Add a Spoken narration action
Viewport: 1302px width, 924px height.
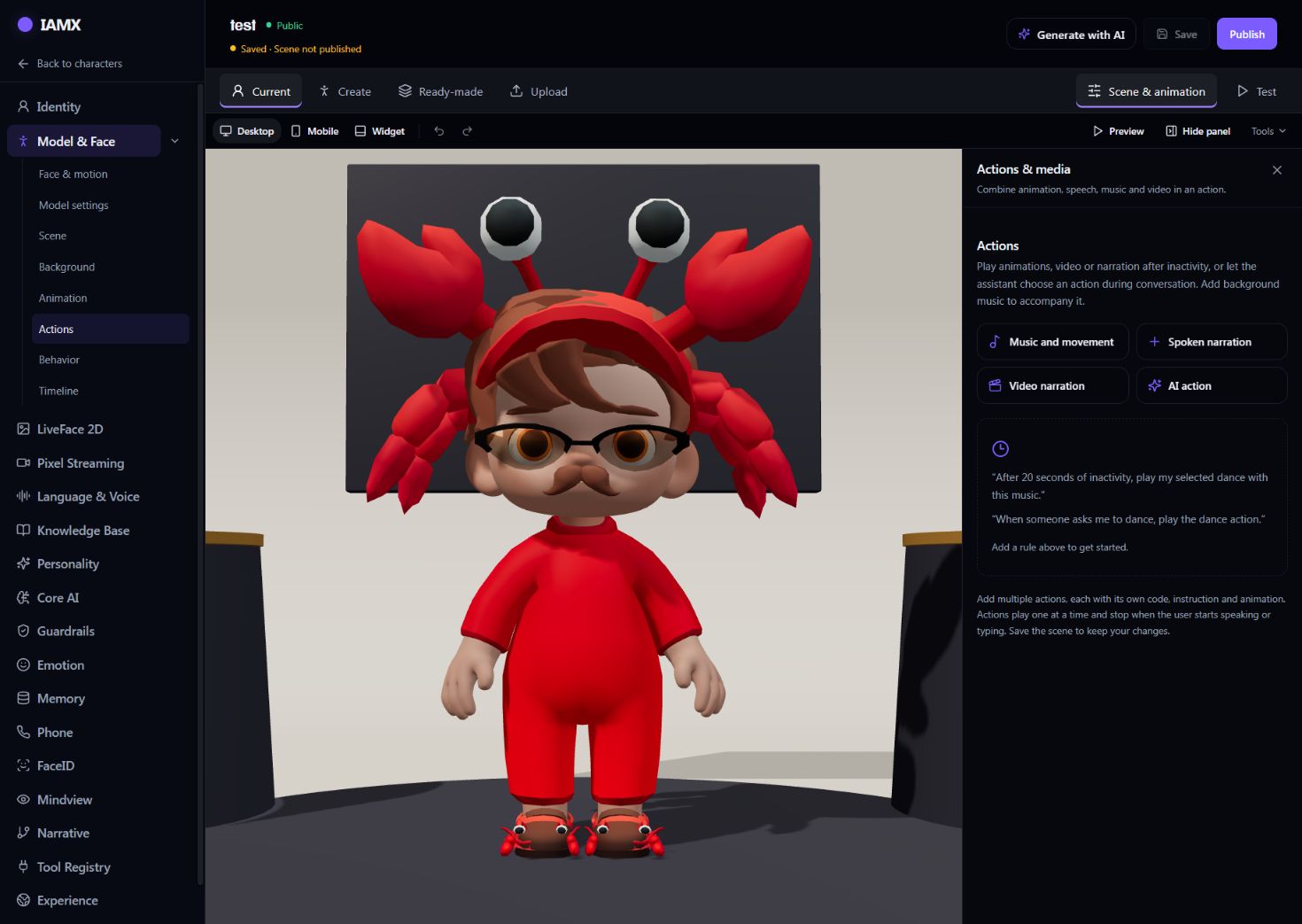(x=1211, y=342)
